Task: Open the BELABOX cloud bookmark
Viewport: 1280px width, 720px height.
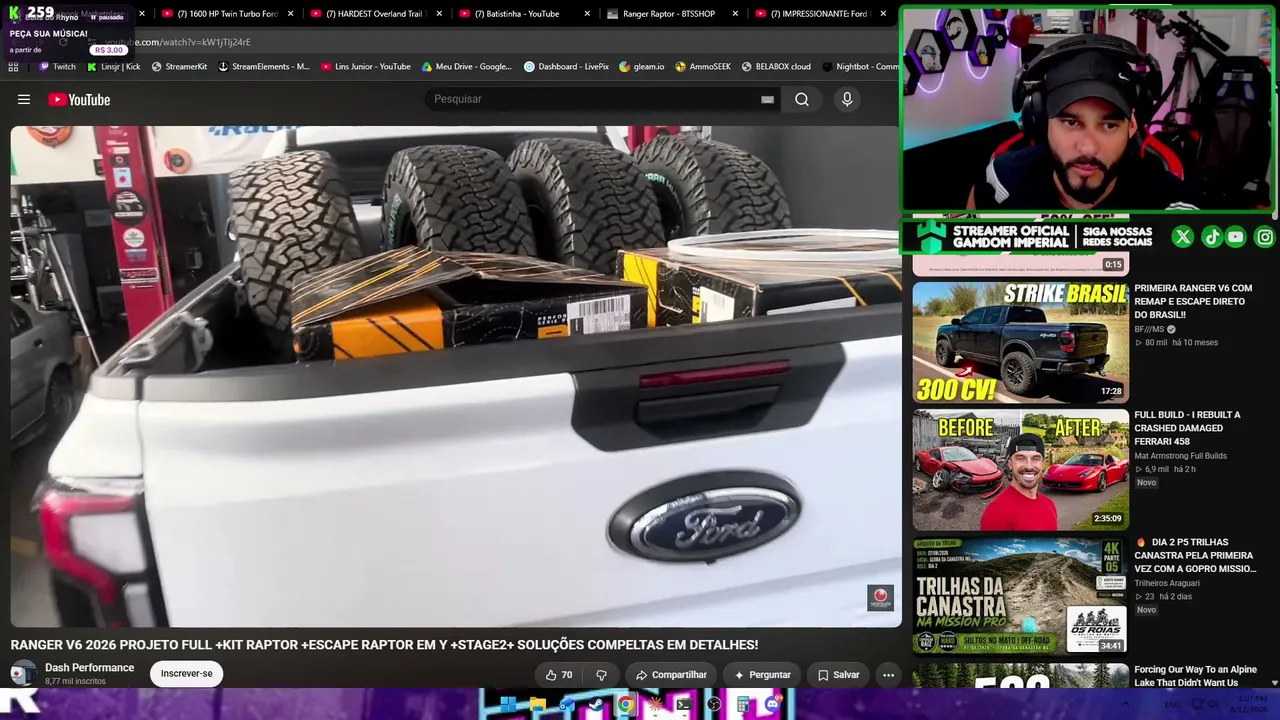Action: pos(776,67)
